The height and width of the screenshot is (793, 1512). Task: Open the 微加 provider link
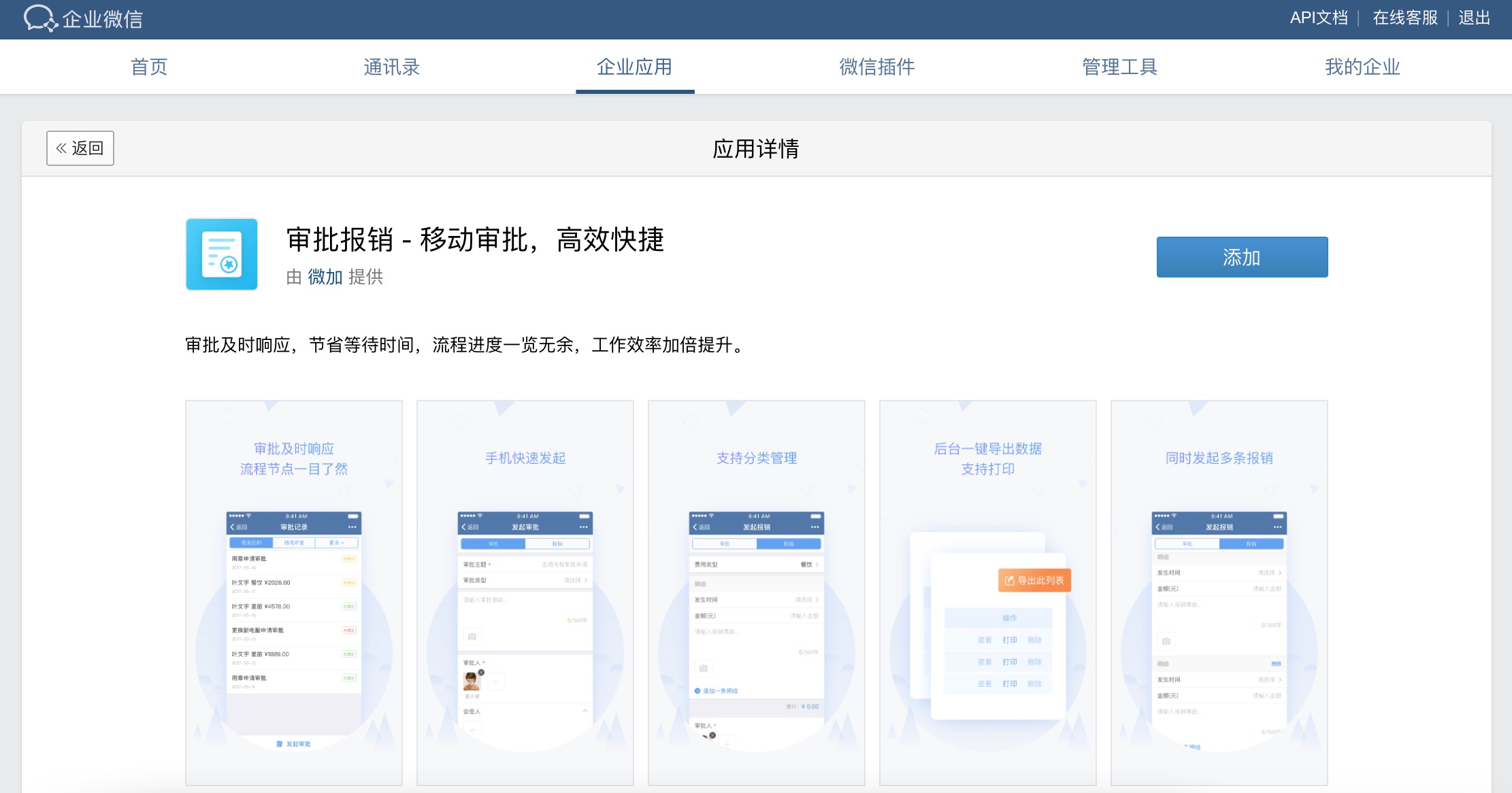pyautogui.click(x=325, y=277)
